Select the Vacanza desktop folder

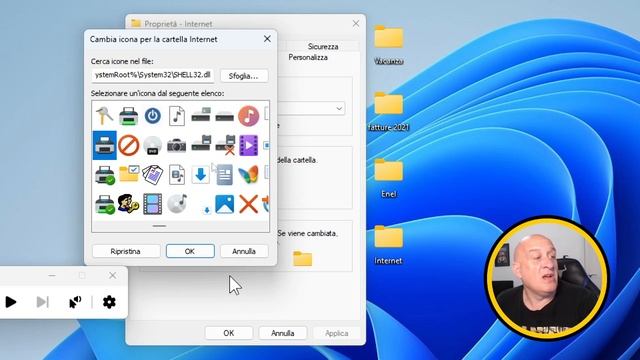point(389,45)
